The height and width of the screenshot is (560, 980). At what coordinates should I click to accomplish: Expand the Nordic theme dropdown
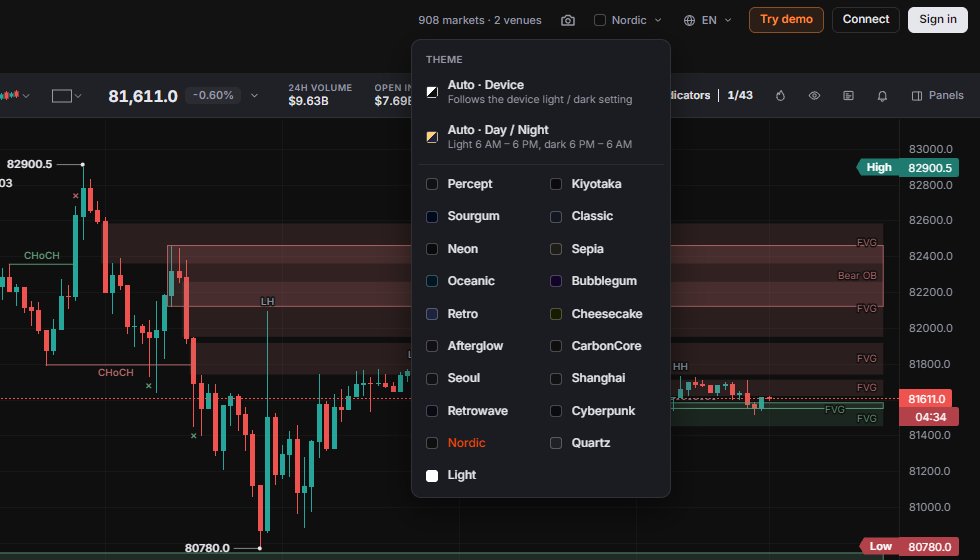(x=628, y=20)
